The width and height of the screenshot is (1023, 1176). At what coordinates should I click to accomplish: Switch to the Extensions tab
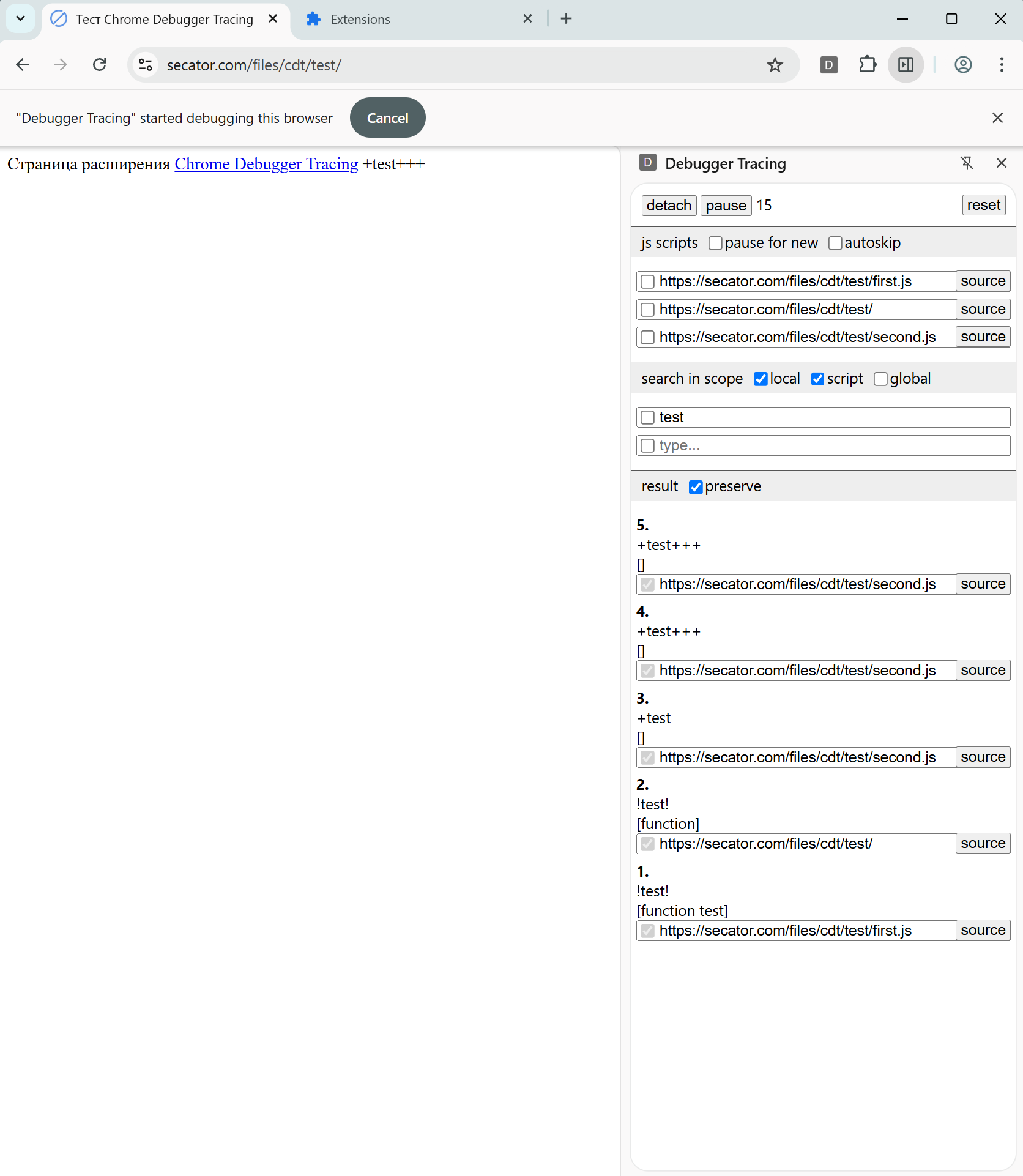point(360,19)
